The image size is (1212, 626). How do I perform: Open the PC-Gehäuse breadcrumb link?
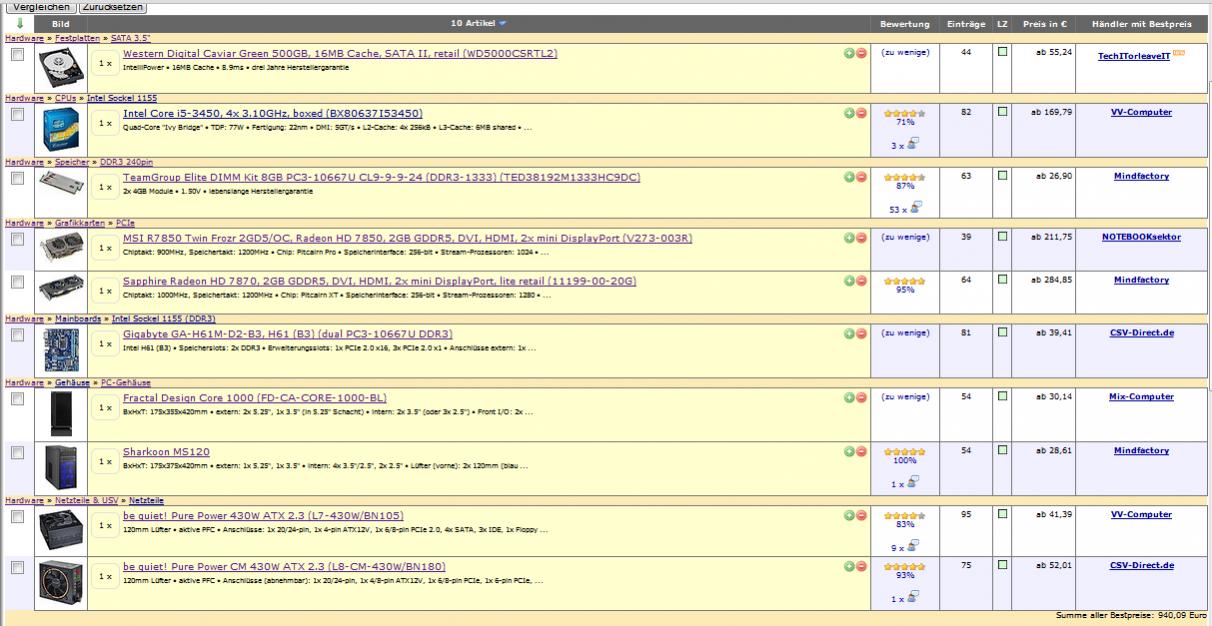[x=126, y=383]
